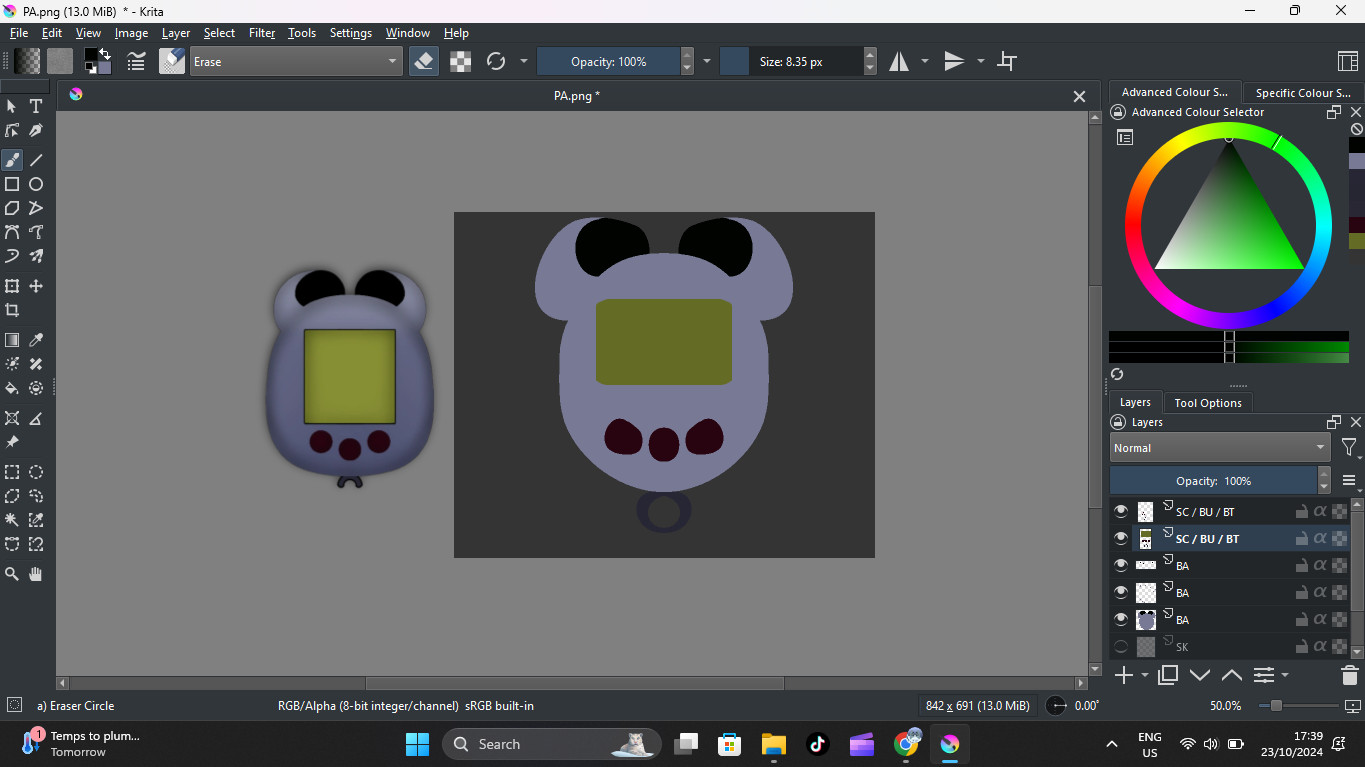Select the Move tool

pyautogui.click(x=36, y=286)
